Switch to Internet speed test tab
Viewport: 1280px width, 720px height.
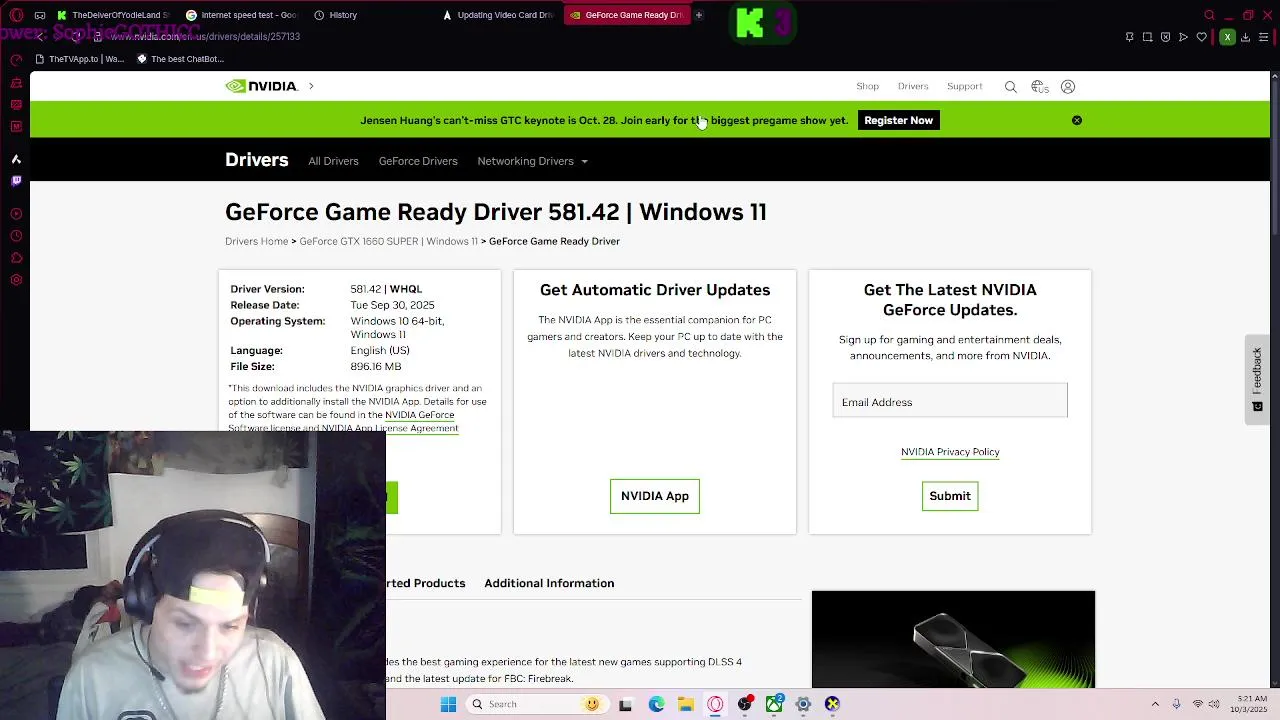(241, 15)
